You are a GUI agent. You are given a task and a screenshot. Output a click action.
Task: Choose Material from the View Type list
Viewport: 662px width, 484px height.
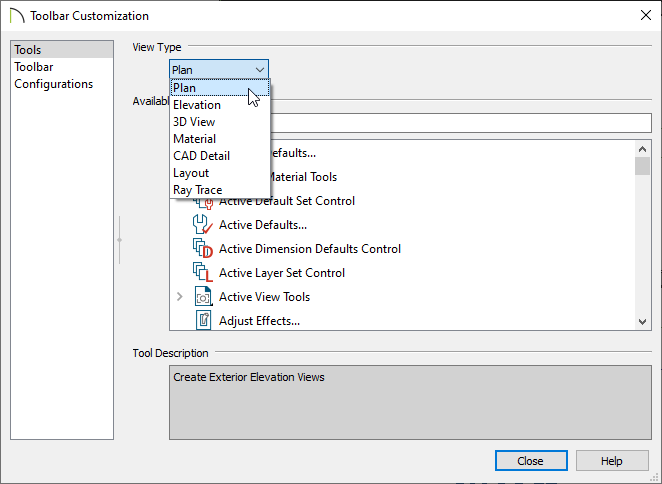(x=220, y=139)
